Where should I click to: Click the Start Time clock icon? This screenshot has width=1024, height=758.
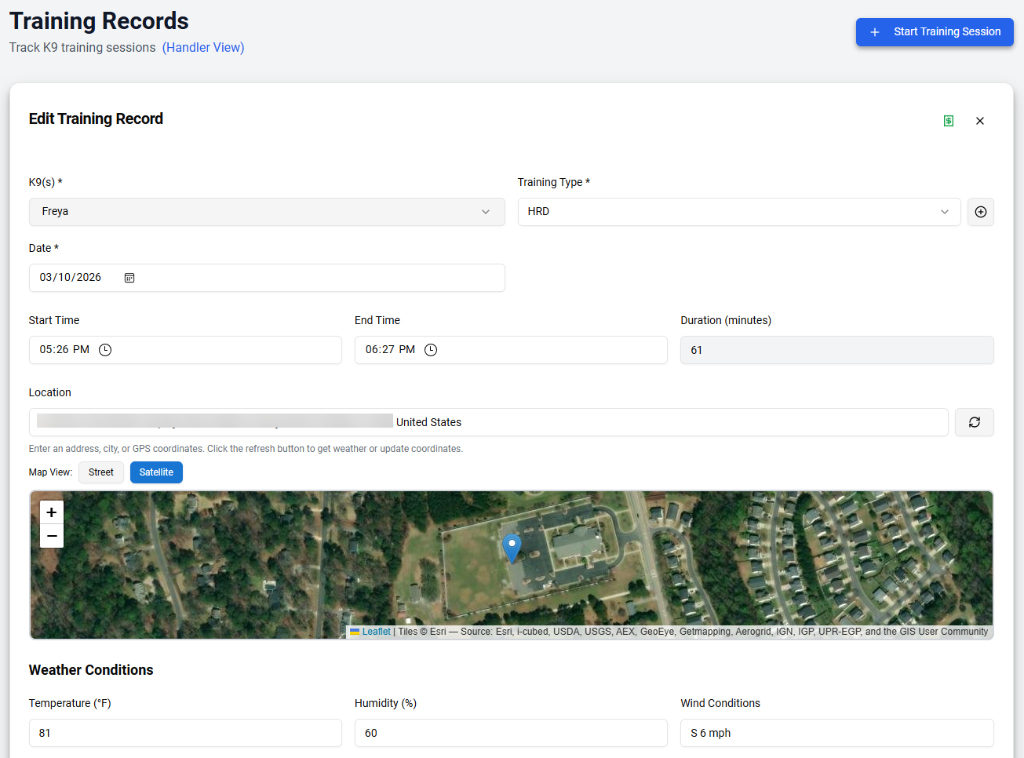[x=105, y=350]
